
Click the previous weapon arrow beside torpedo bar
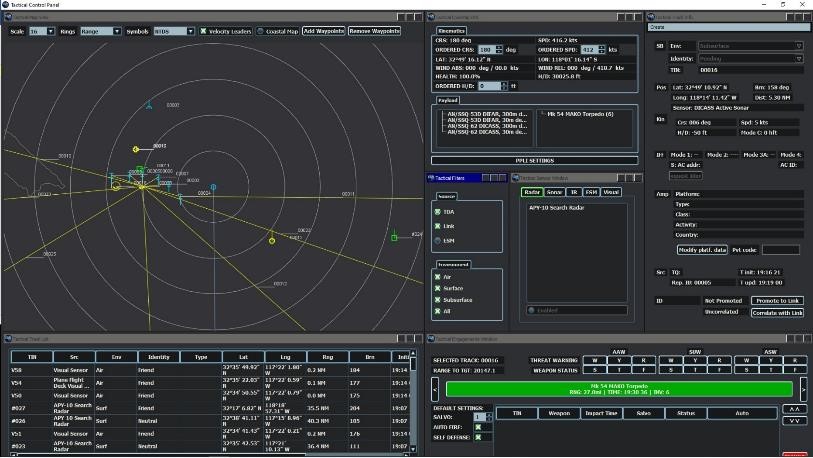click(435, 388)
